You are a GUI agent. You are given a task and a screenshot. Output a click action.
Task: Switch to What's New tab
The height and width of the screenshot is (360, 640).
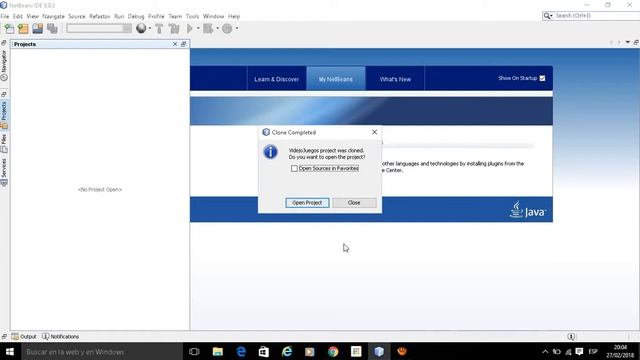pos(395,79)
